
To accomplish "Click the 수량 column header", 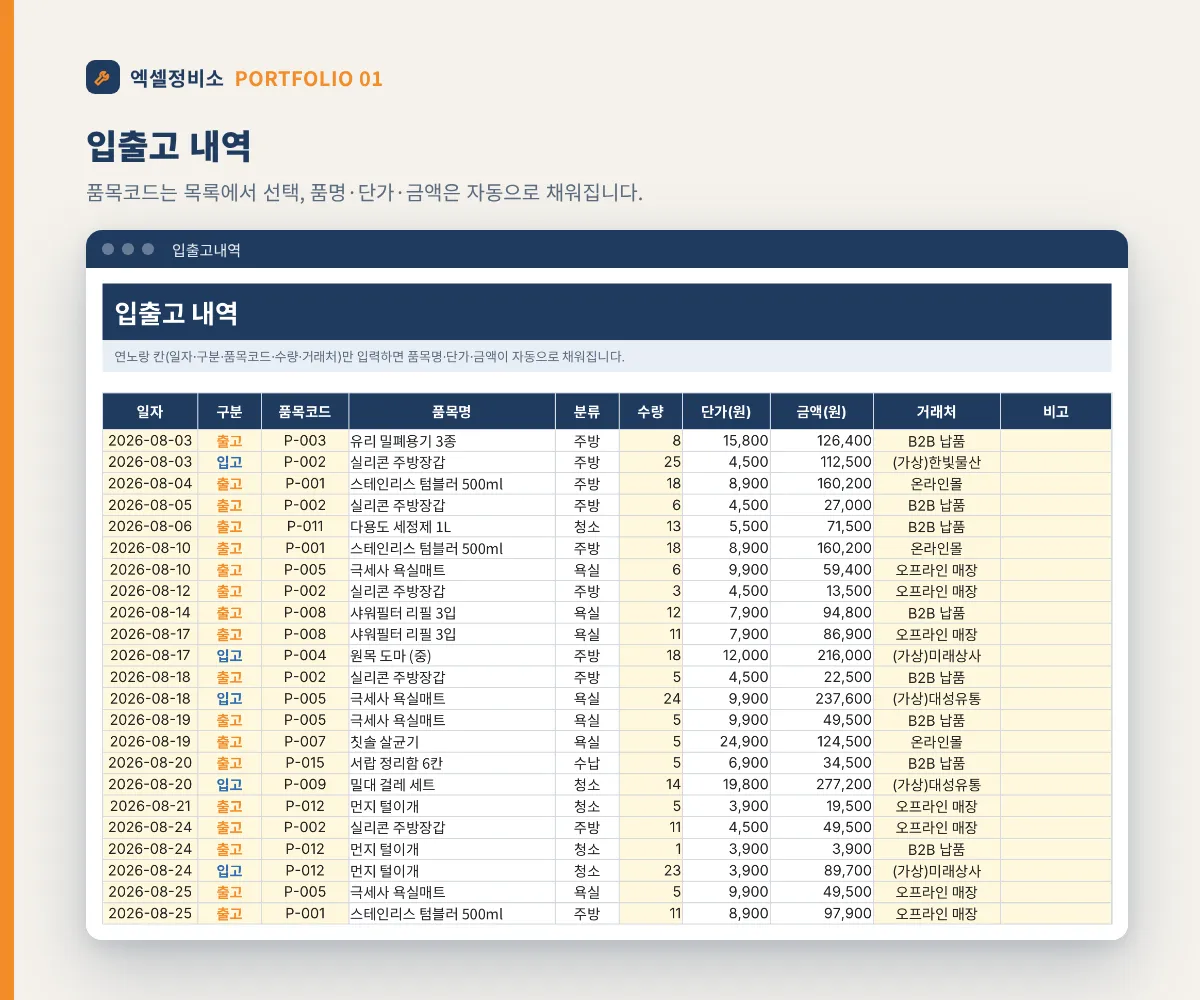I will [x=651, y=411].
